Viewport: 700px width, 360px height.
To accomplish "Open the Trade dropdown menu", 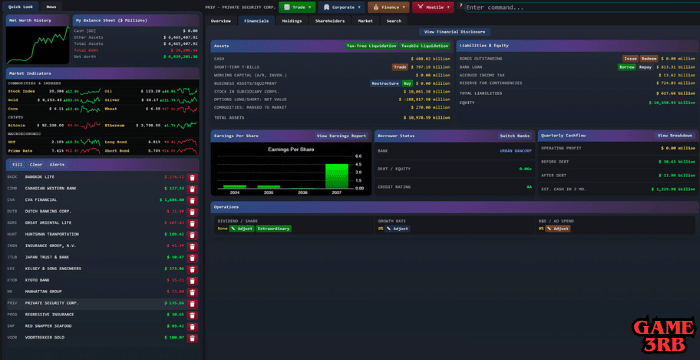I will [297, 7].
